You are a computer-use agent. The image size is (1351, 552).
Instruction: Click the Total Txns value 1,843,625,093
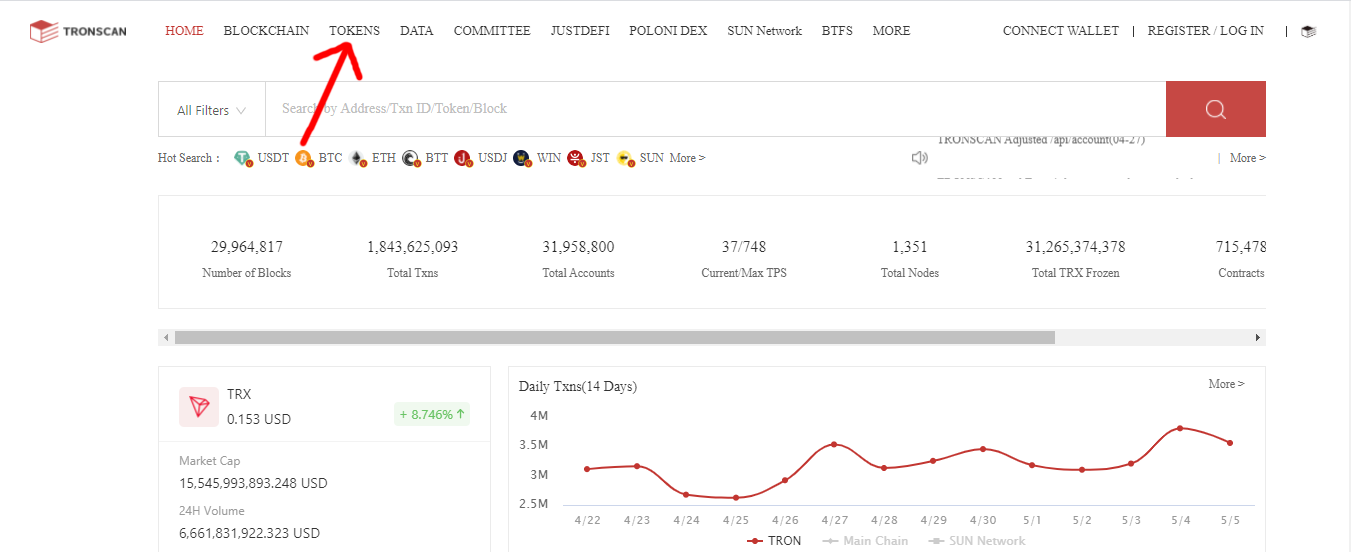click(x=413, y=247)
